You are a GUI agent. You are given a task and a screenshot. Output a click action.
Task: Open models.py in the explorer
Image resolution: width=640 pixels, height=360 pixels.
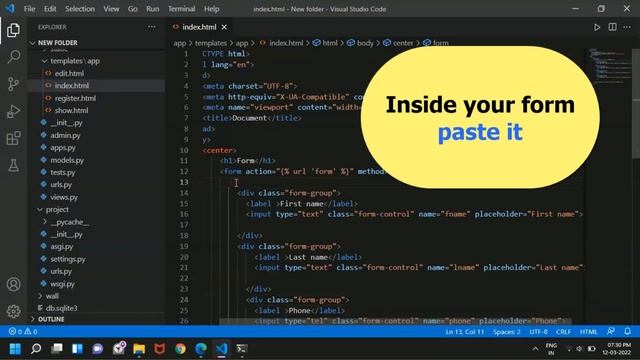pos(67,160)
